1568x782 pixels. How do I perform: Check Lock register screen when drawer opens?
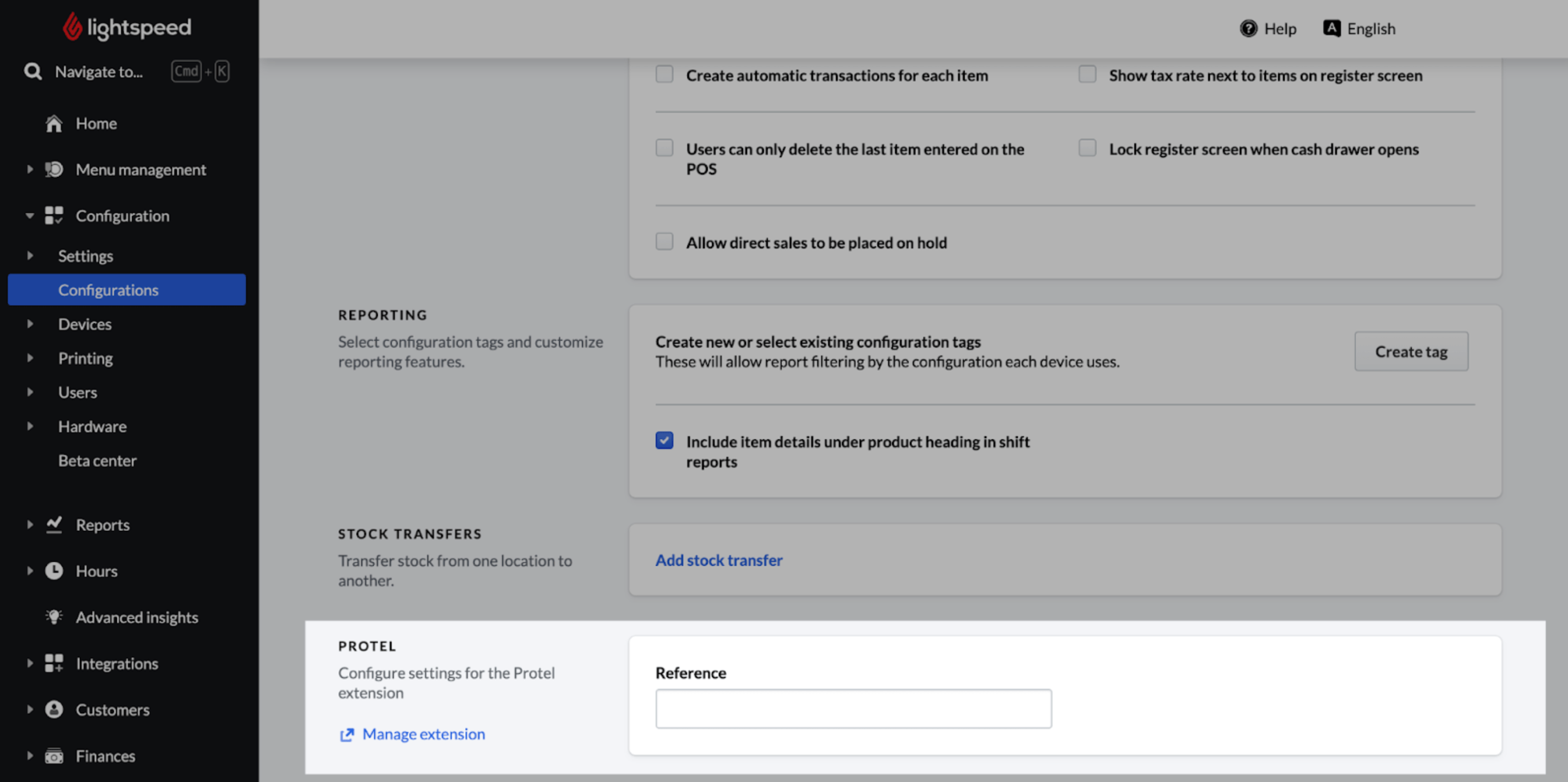pyautogui.click(x=1087, y=149)
